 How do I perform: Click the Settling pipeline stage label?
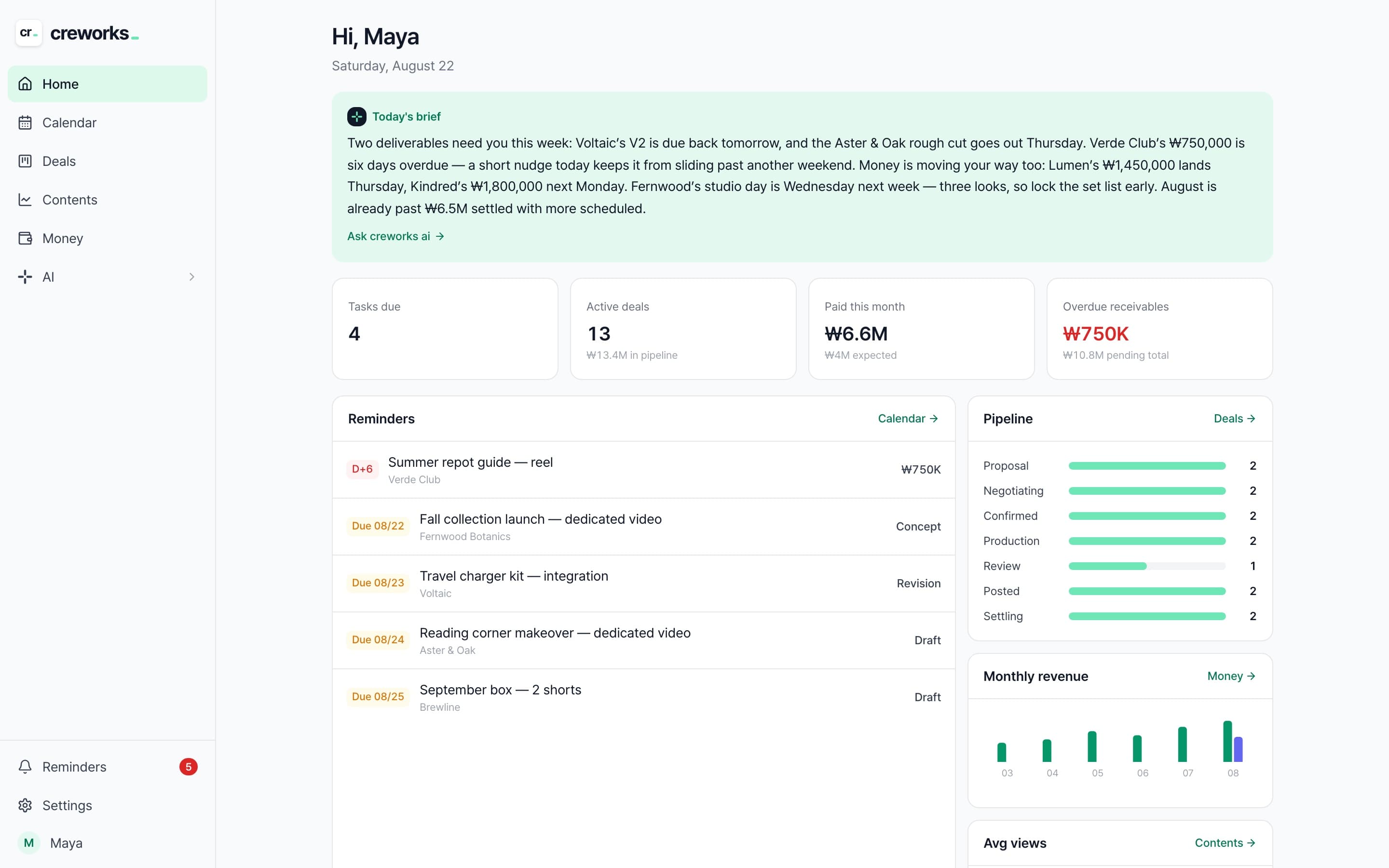[x=1003, y=616]
